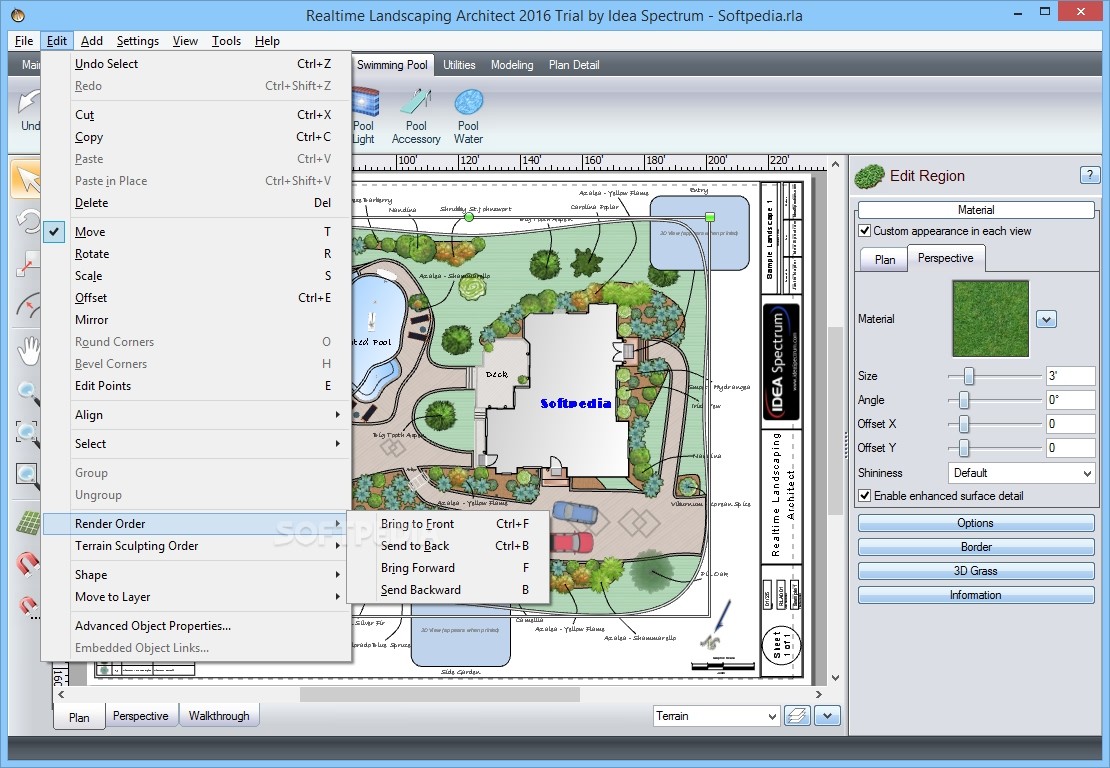Click the rotate/undo curved arrow tool in left toolbar

(x=27, y=222)
